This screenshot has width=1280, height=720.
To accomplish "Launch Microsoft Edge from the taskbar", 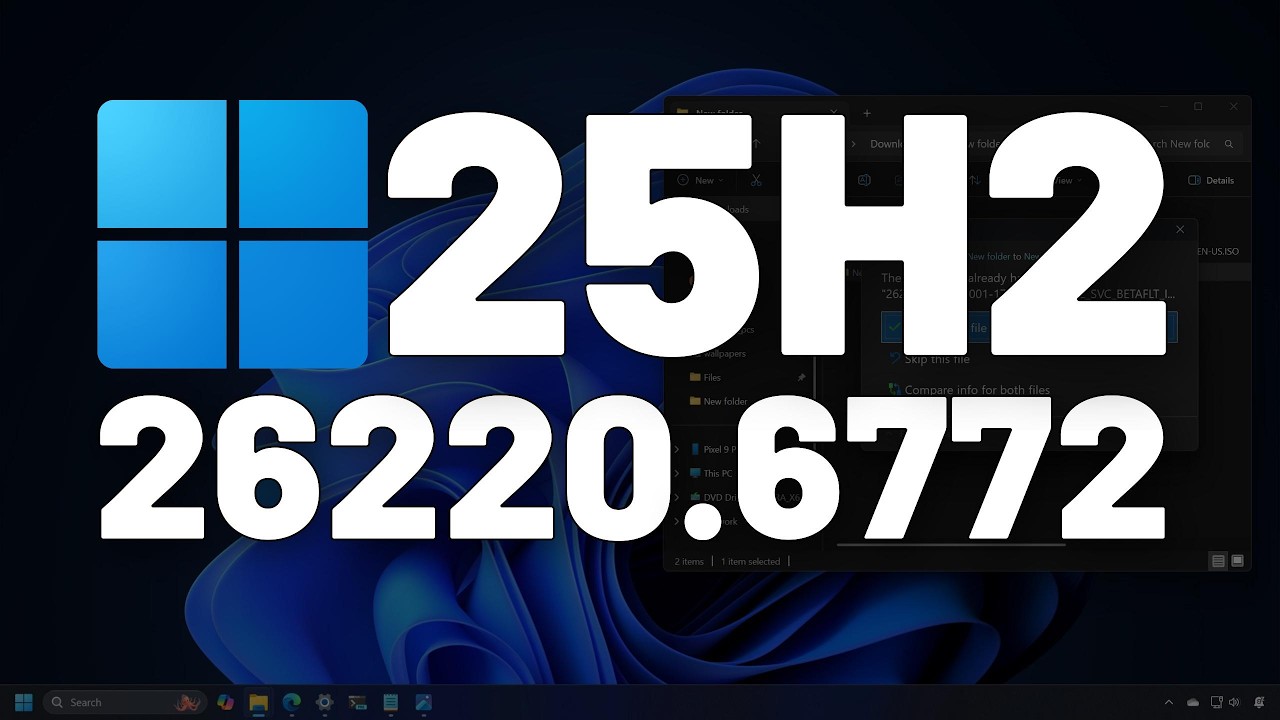I will [291, 702].
